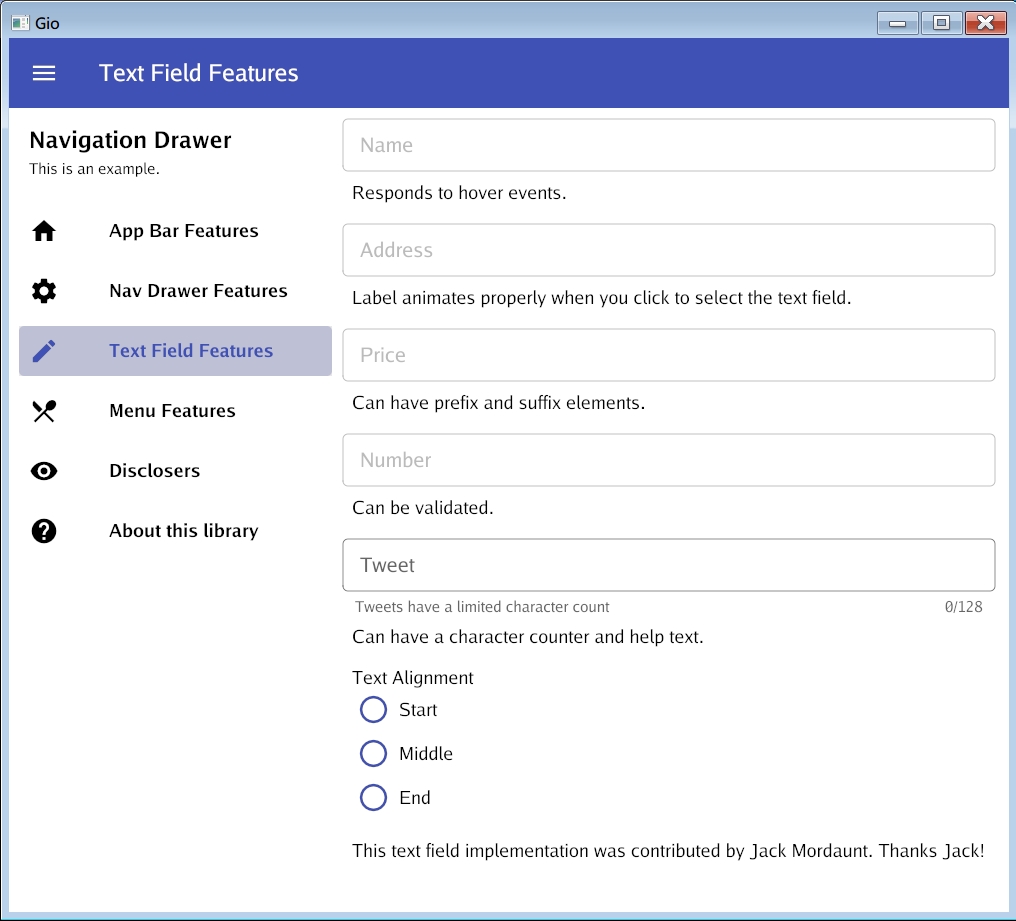Screen dimensions: 1016x921
Task: Click the pencil icon for Text Field Features
Action: 44,351
